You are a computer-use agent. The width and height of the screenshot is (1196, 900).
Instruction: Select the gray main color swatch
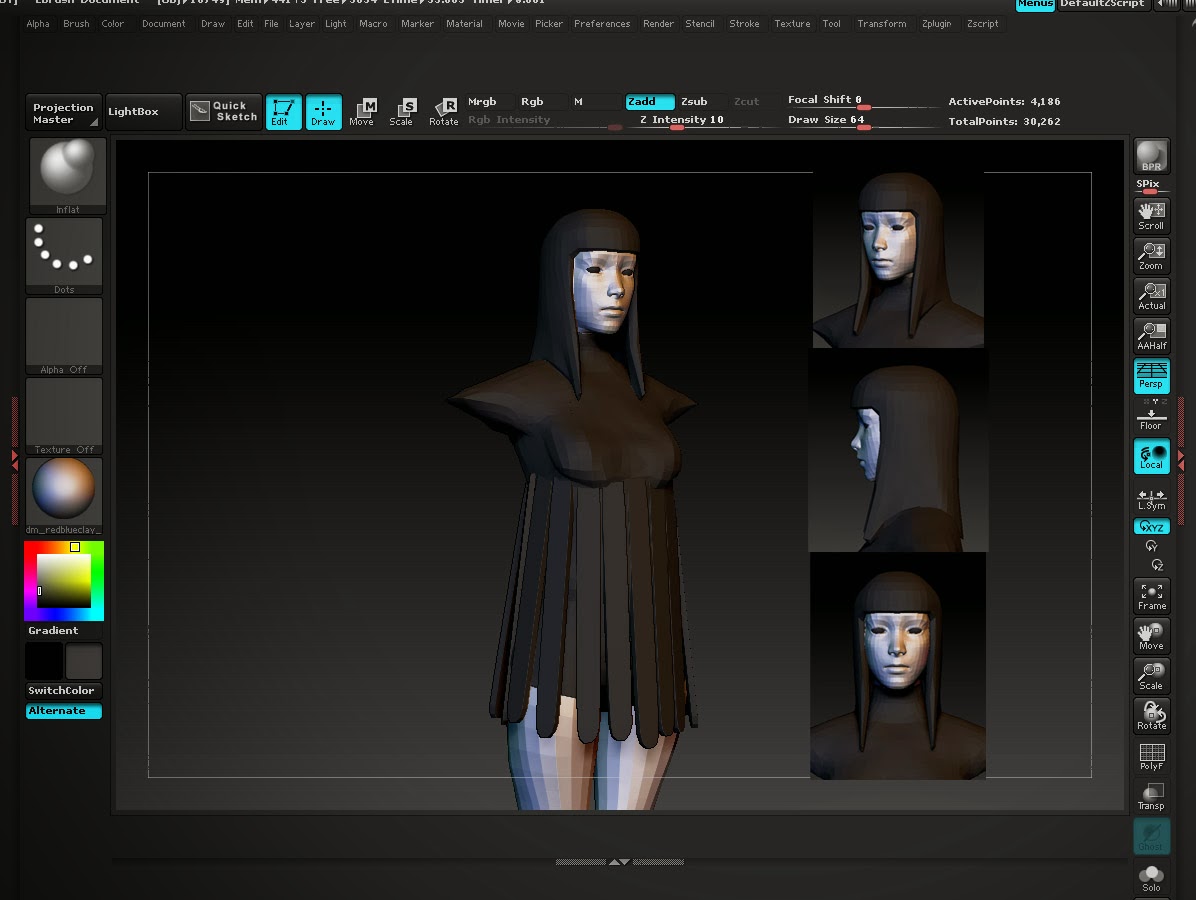[x=84, y=661]
